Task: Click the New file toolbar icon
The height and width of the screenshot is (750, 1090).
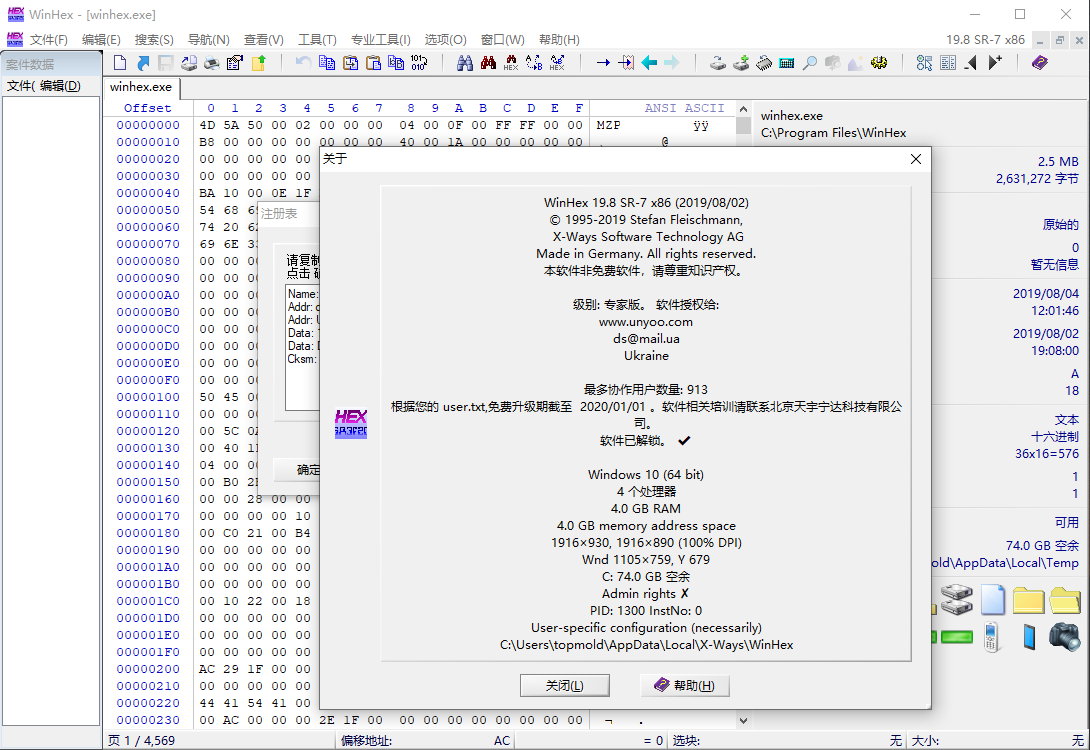Action: click(120, 63)
